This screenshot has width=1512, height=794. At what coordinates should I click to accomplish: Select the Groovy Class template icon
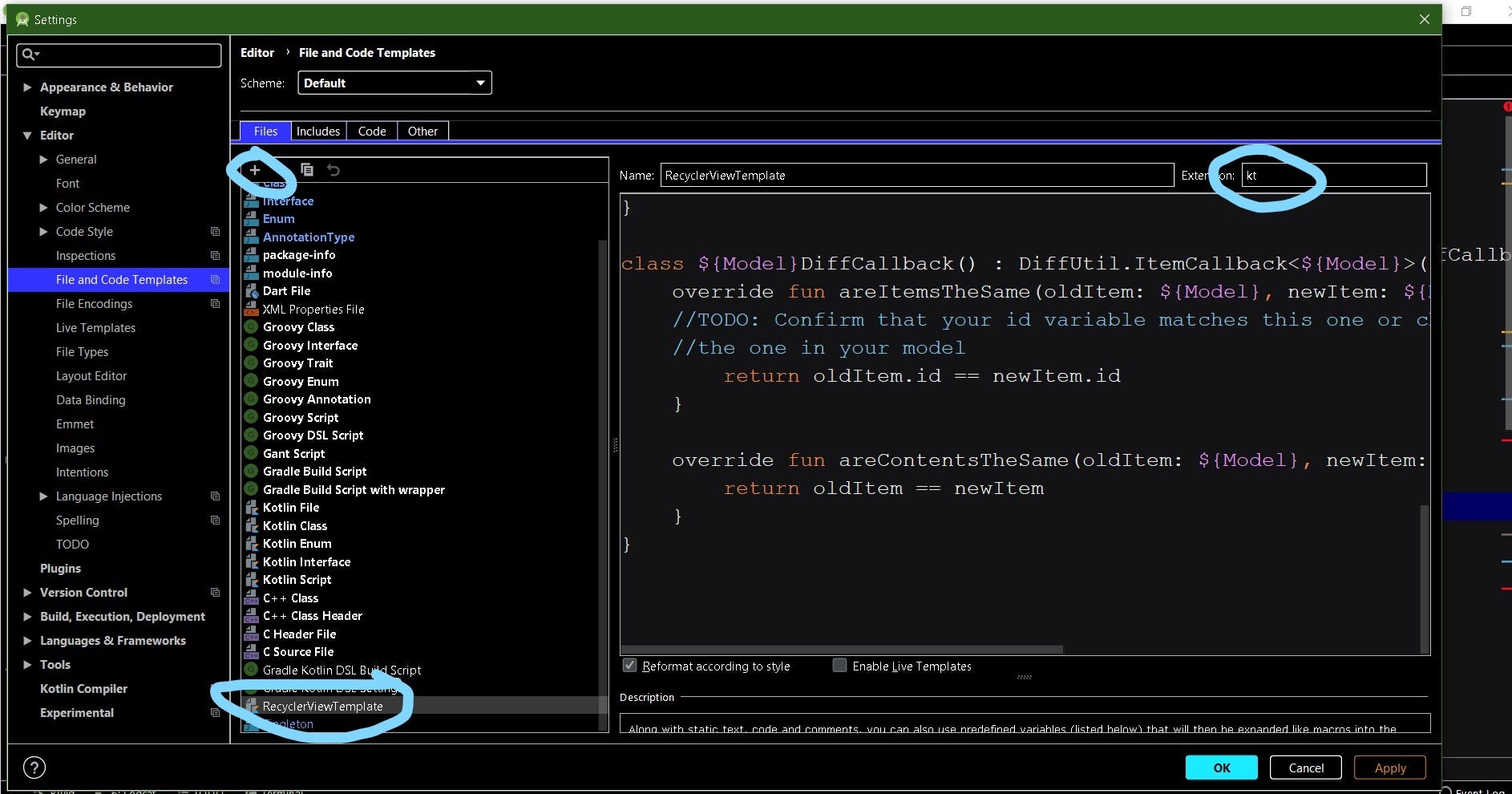pos(251,327)
